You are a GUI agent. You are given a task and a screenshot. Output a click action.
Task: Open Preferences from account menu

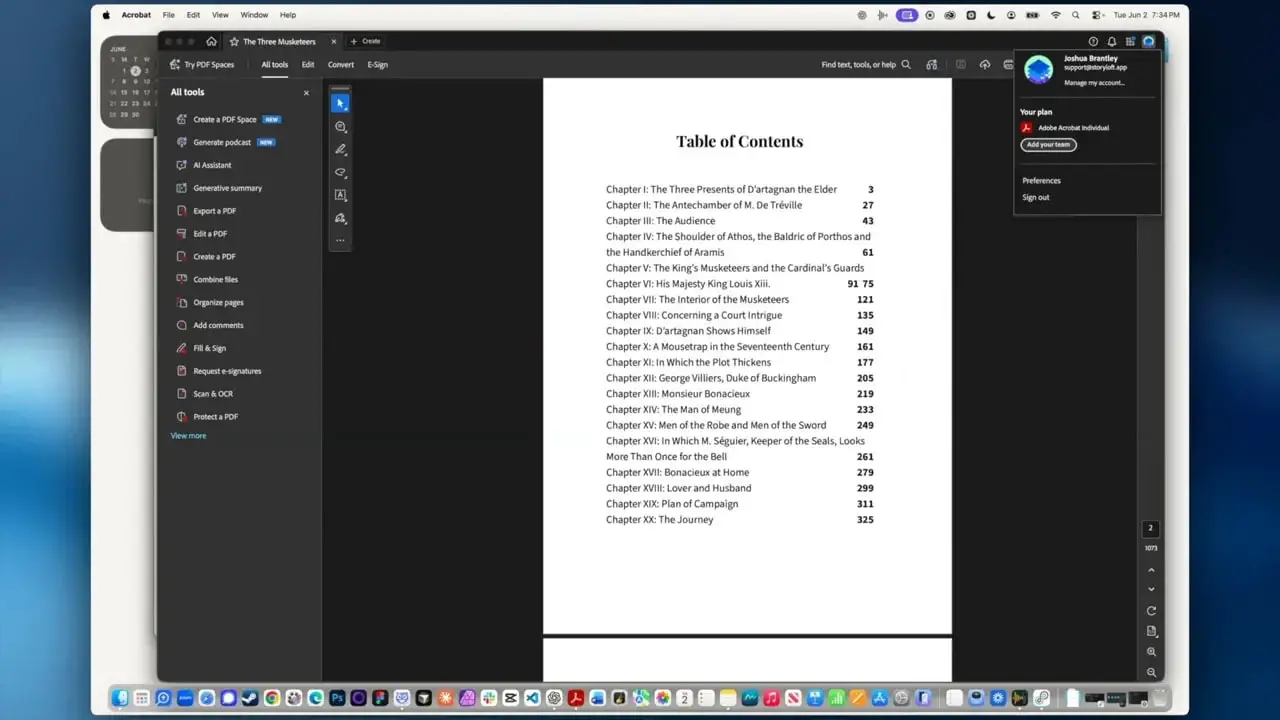coord(1041,181)
